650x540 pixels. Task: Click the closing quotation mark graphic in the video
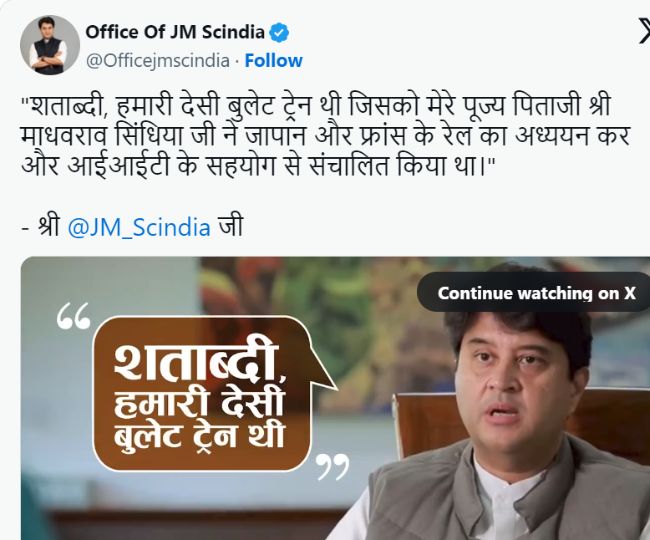[x=332, y=466]
